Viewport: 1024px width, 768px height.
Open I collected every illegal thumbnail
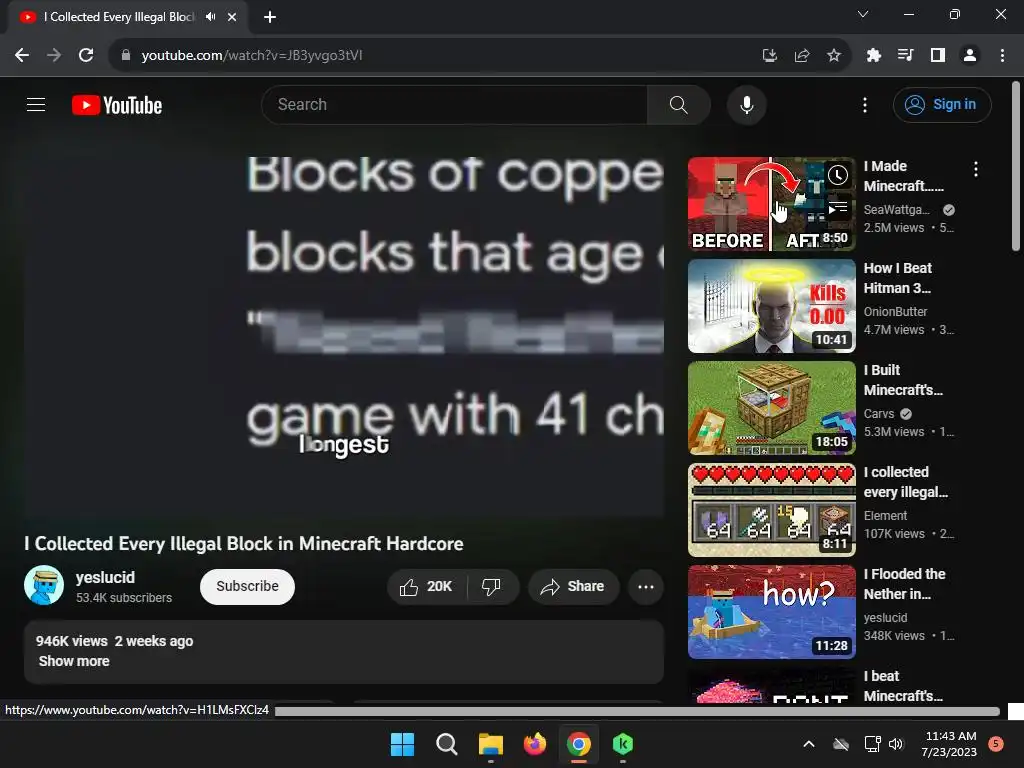pos(771,509)
